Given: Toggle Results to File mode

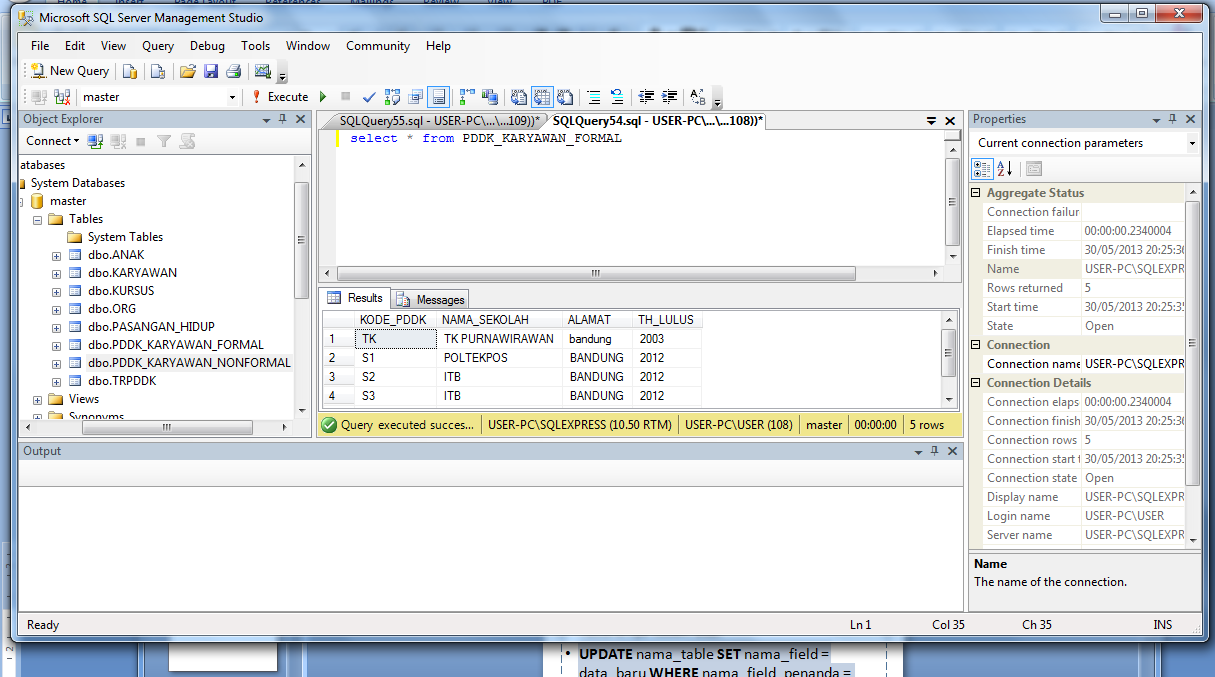Looking at the screenshot, I should (565, 97).
